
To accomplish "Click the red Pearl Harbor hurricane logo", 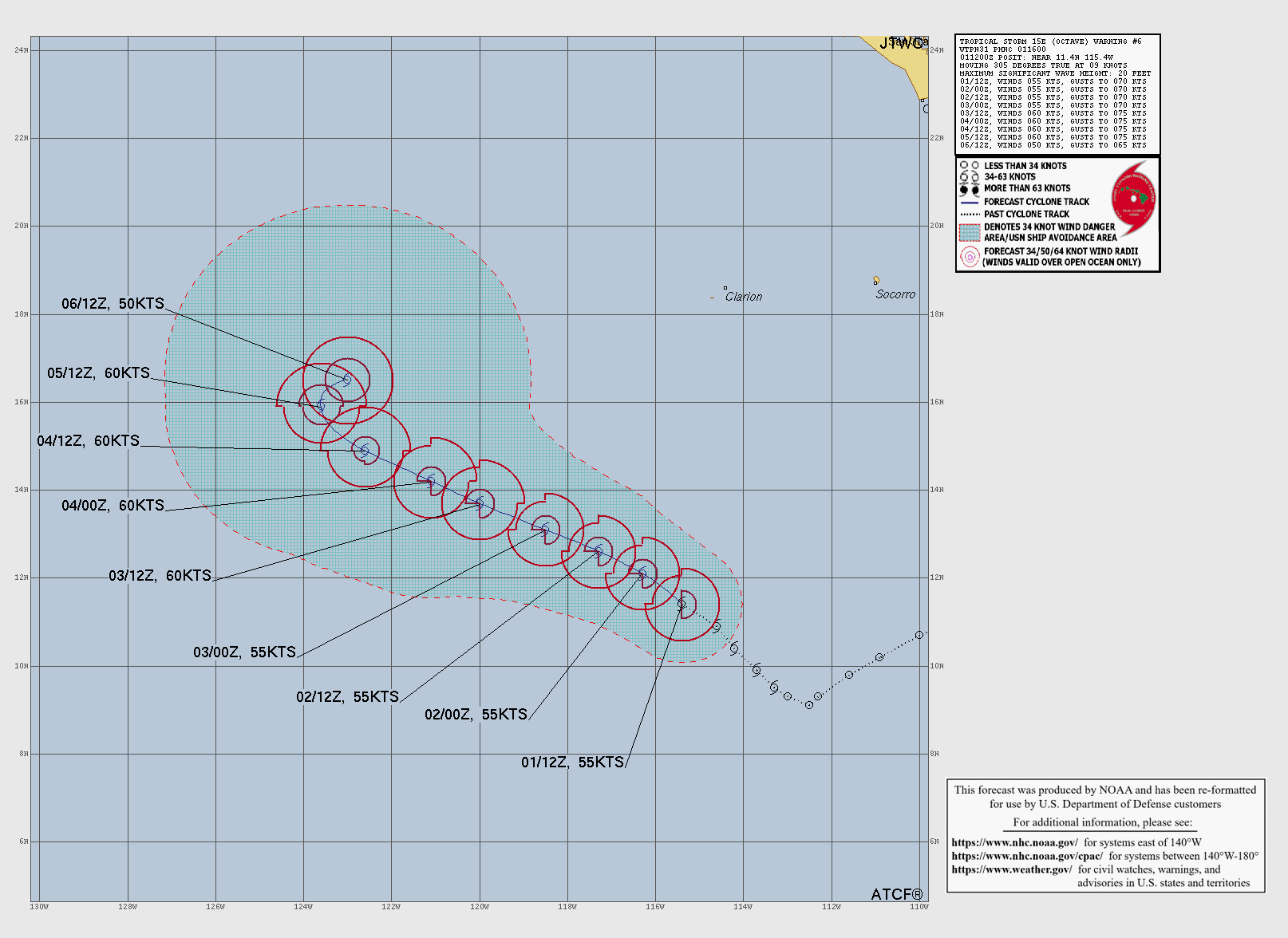I will pyautogui.click(x=1133, y=198).
